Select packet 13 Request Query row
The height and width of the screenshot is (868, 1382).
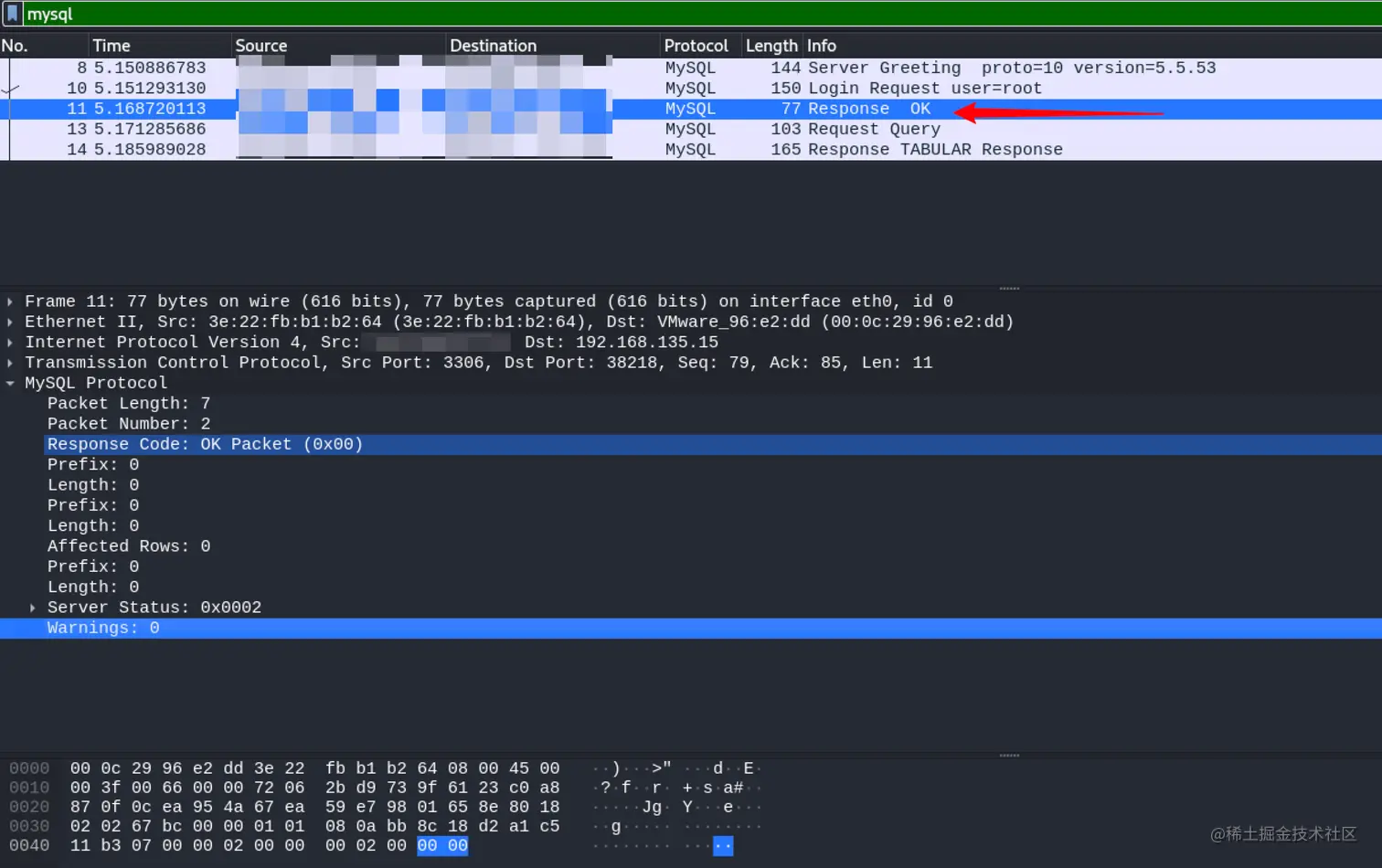click(x=691, y=130)
